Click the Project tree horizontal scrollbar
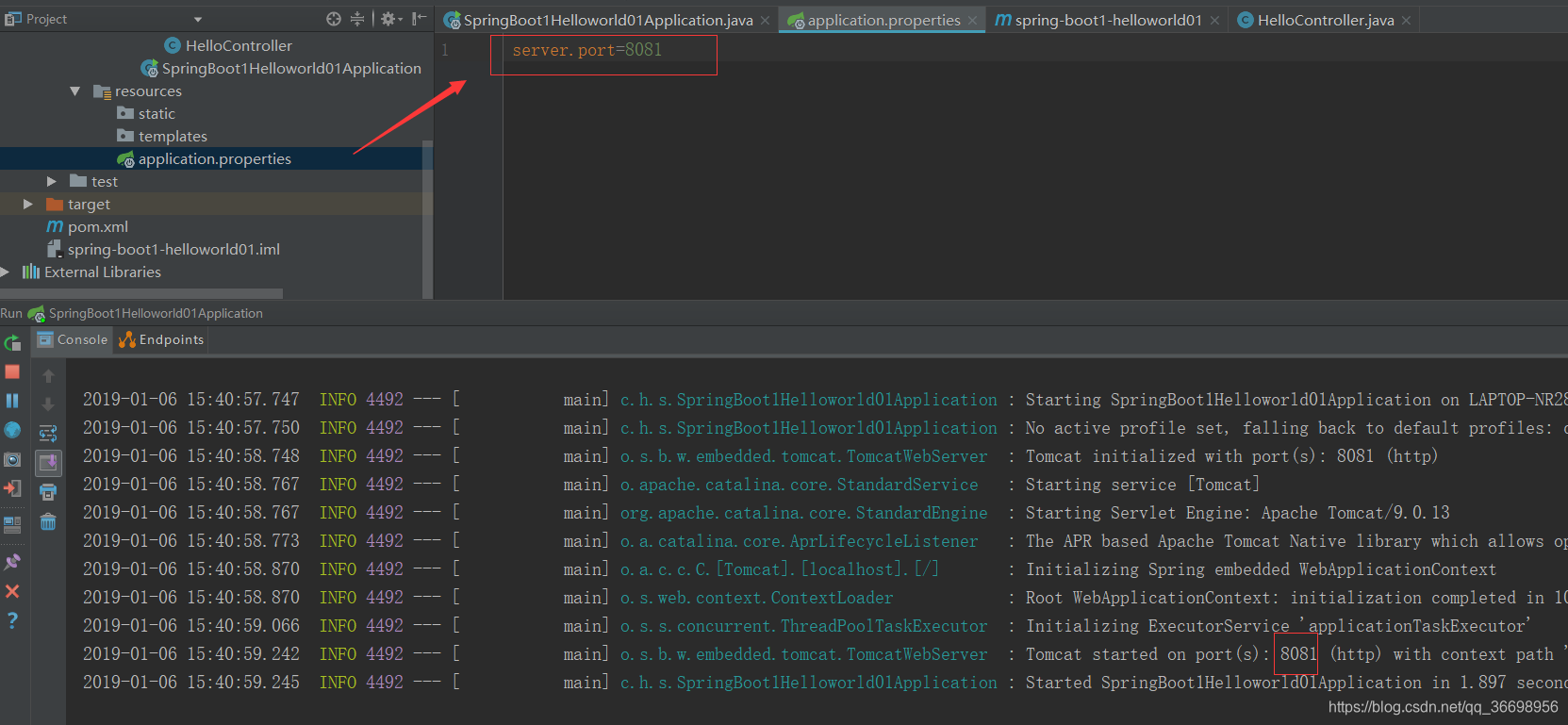1568x725 pixels. pos(141,293)
